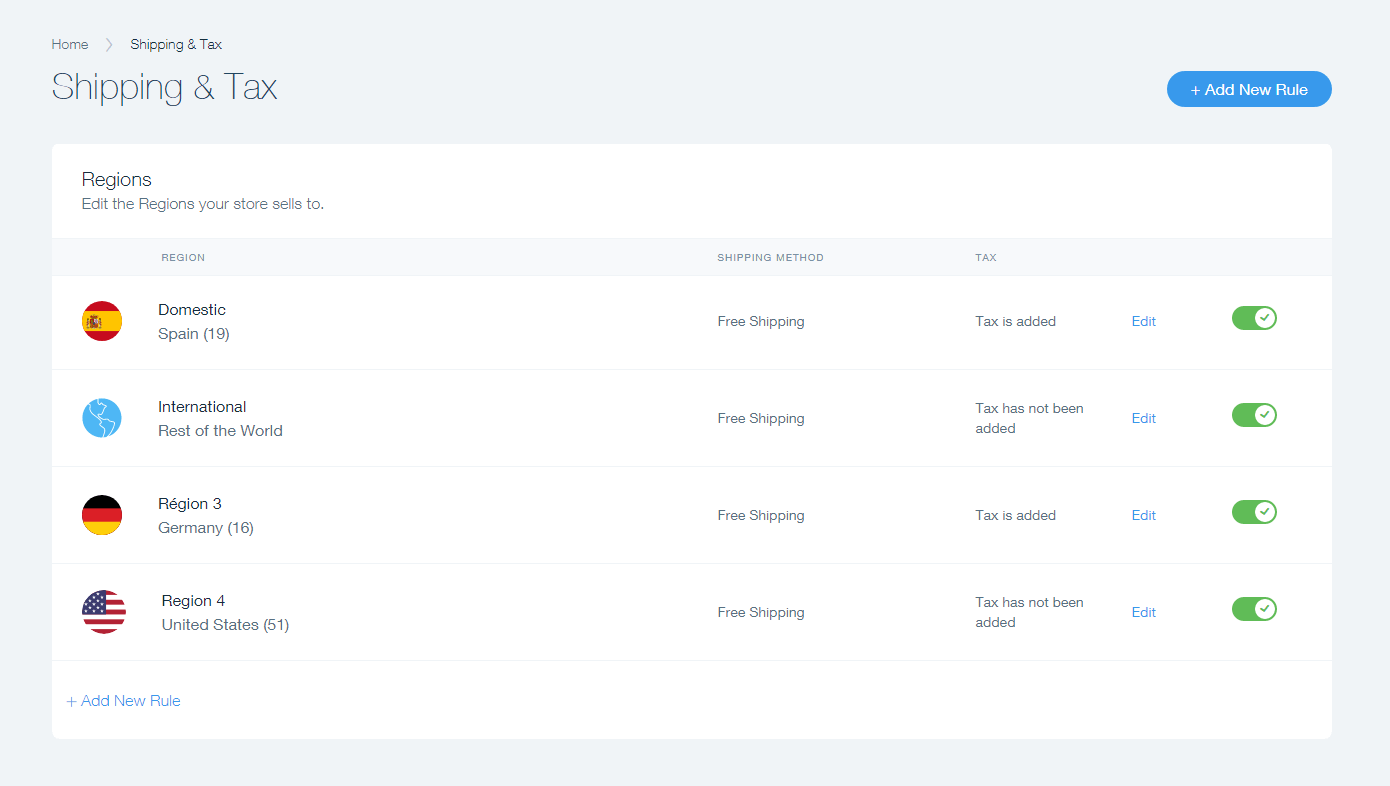
Task: Click the United States flag icon
Action: [104, 612]
